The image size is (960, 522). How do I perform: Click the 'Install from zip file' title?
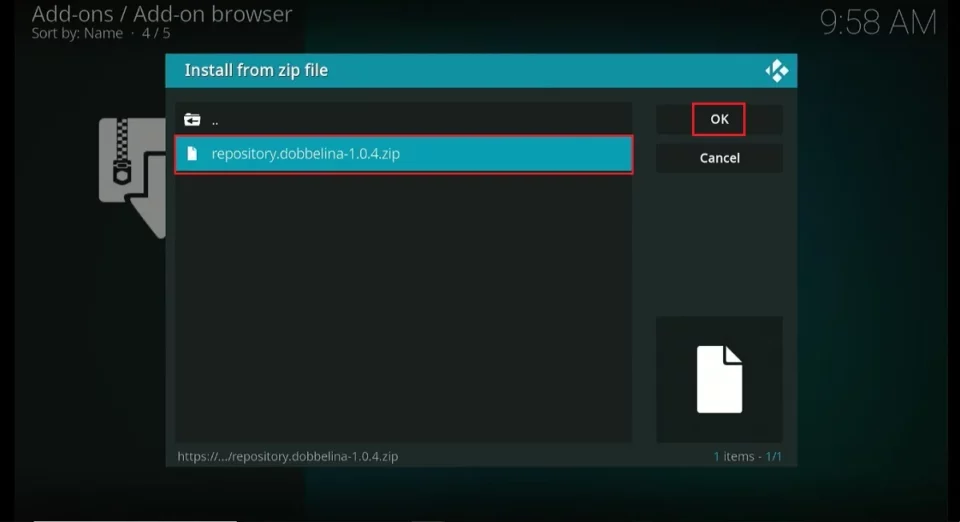tap(256, 70)
